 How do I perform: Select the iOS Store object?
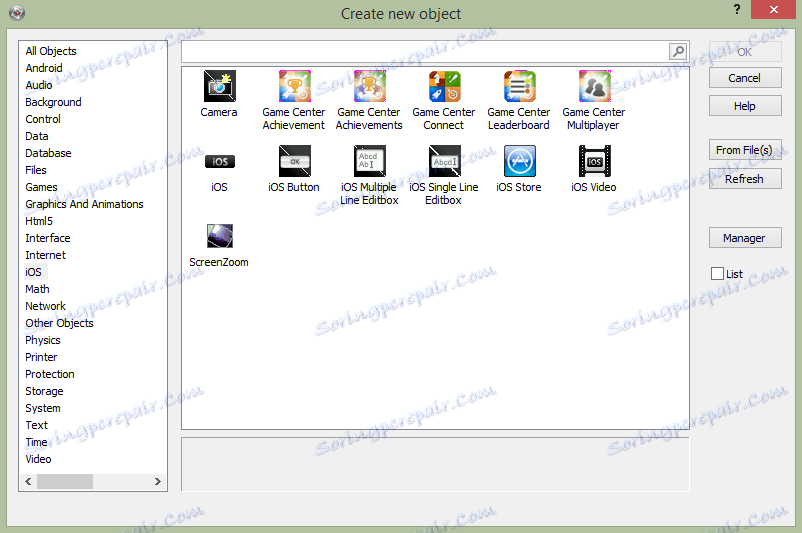(519, 161)
